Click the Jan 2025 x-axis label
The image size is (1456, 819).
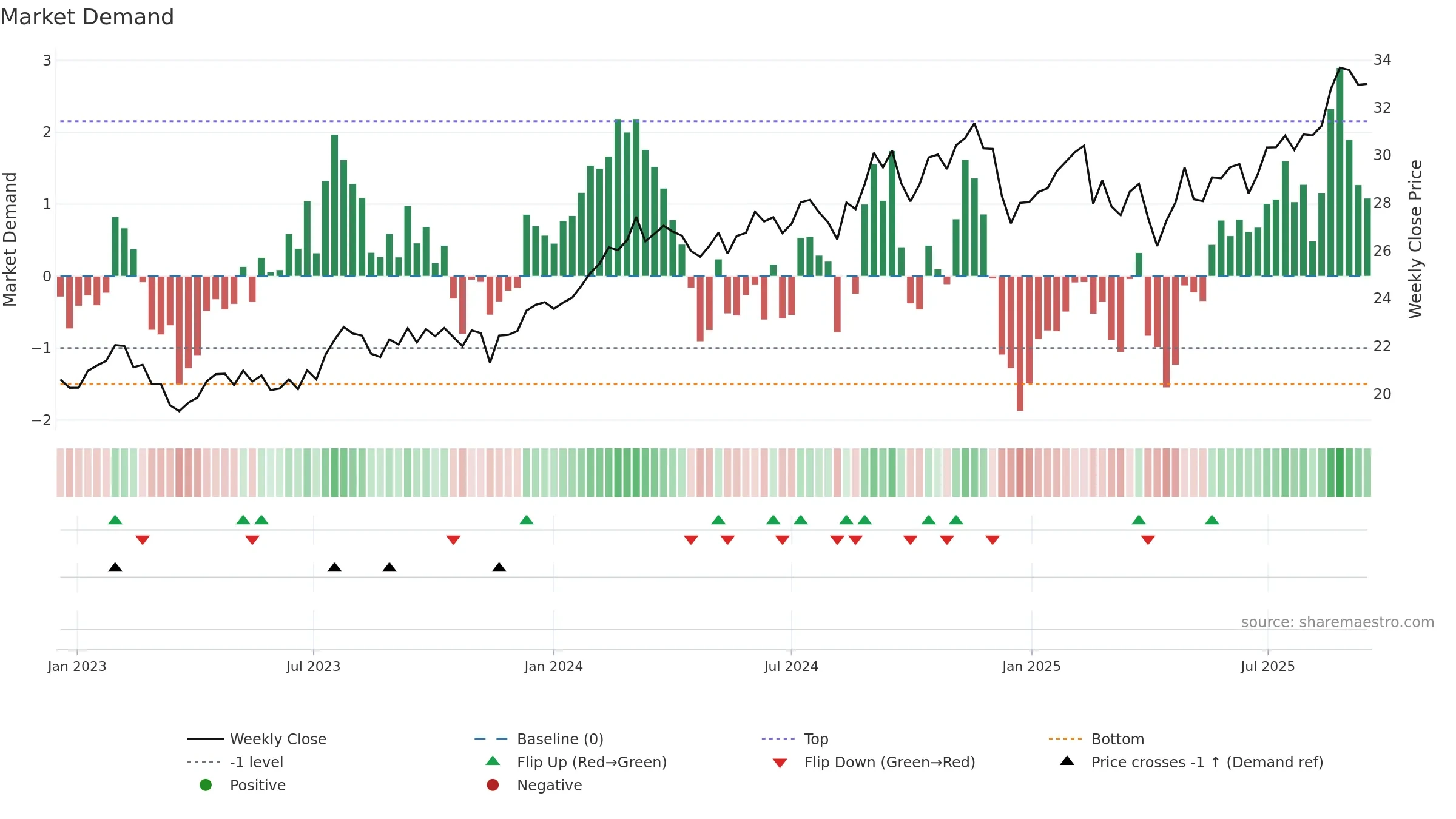pos(1031,666)
